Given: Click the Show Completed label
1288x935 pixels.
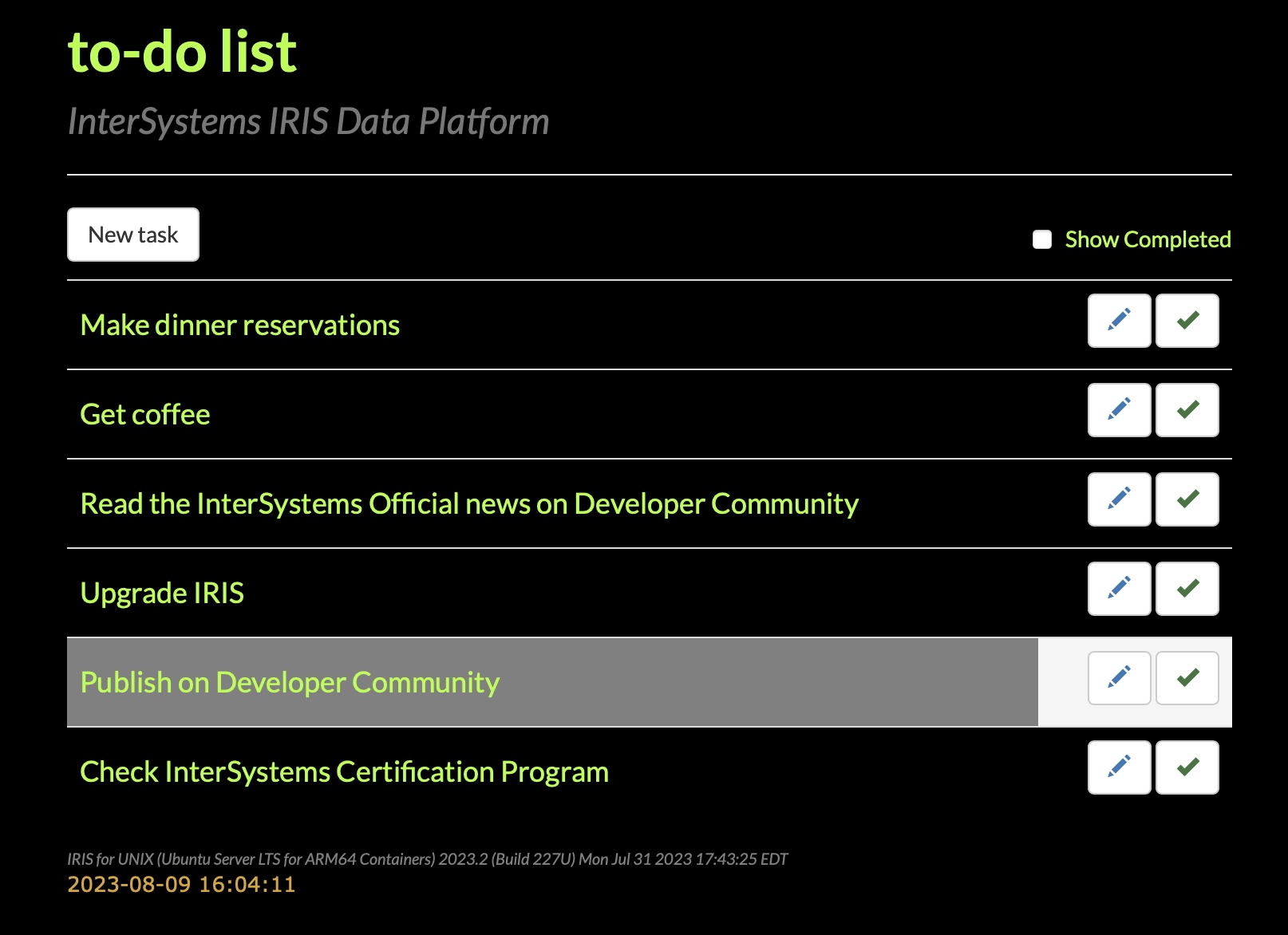Looking at the screenshot, I should [1148, 239].
